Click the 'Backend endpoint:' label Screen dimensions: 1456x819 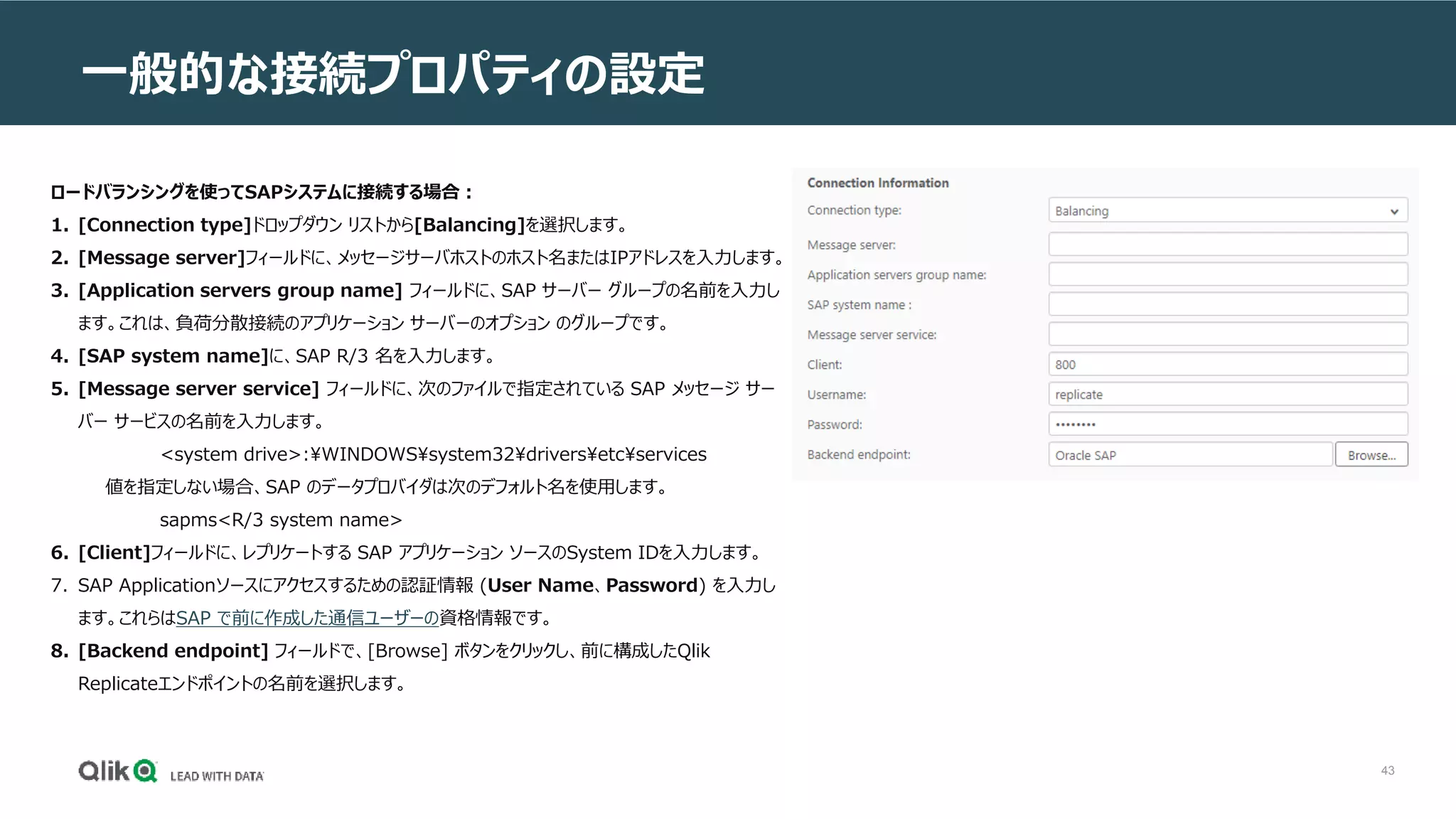tap(858, 454)
